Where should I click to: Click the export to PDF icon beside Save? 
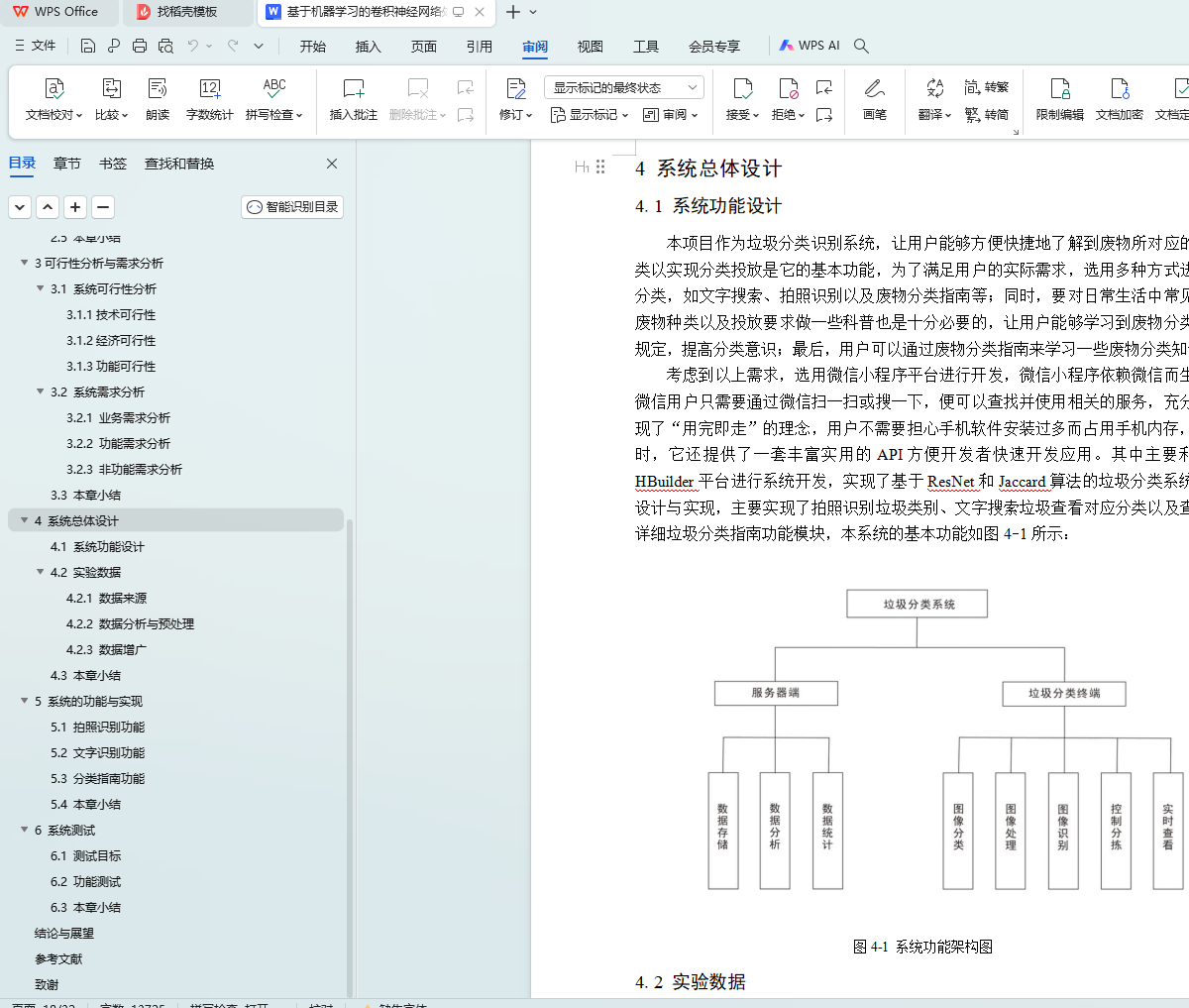point(114,46)
